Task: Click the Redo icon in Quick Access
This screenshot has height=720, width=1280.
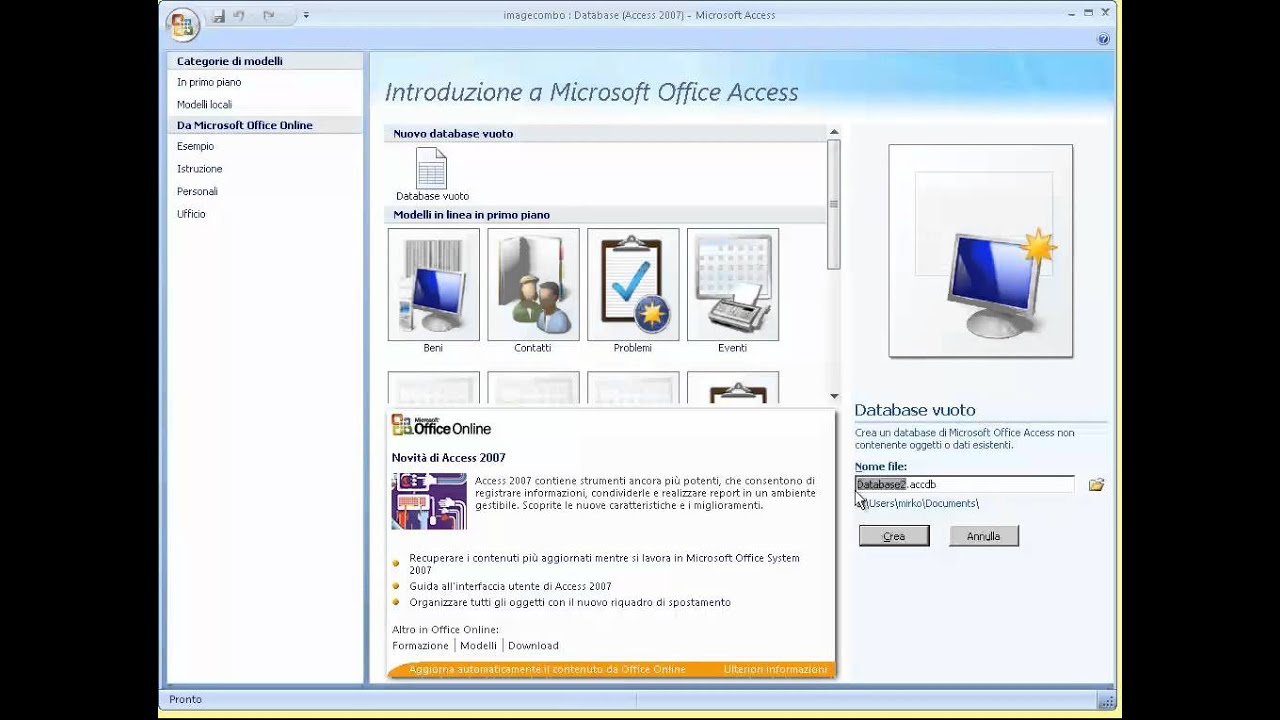Action: click(268, 16)
